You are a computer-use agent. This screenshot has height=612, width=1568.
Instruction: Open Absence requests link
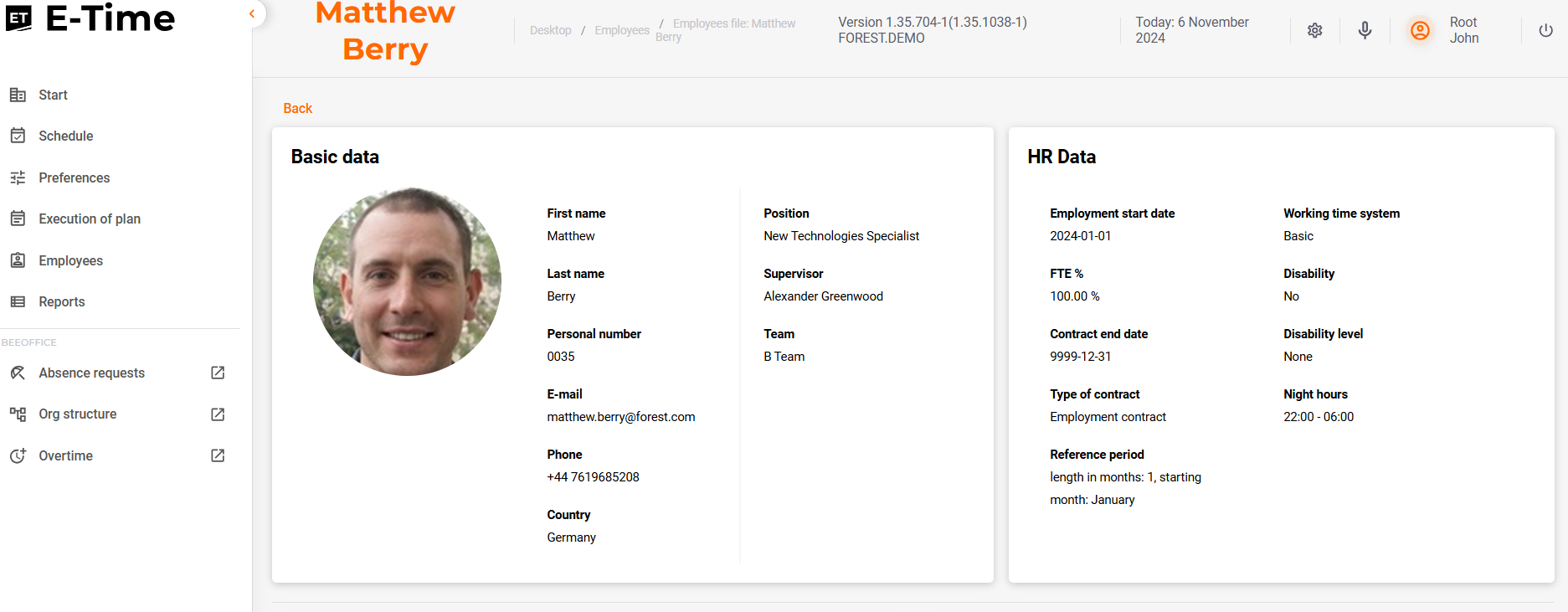(91, 373)
